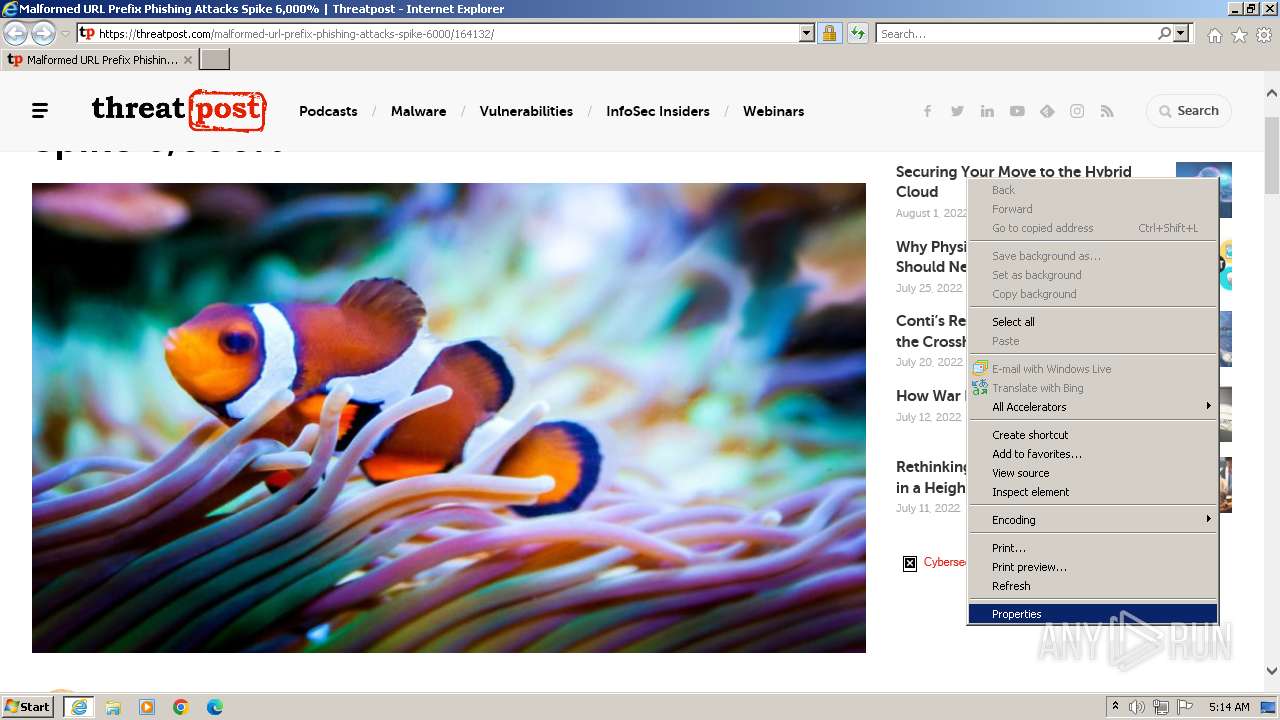Click the address bar URL field

(x=447, y=33)
